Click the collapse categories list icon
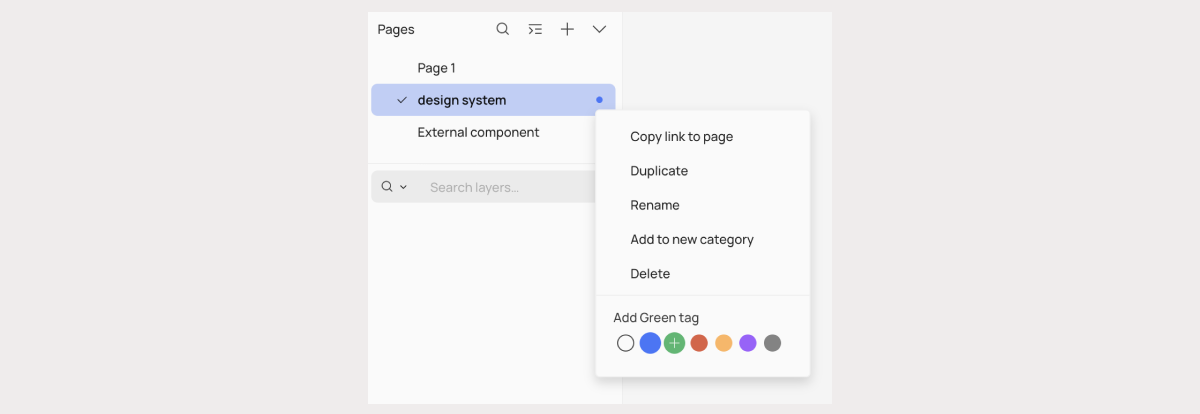 coord(535,29)
